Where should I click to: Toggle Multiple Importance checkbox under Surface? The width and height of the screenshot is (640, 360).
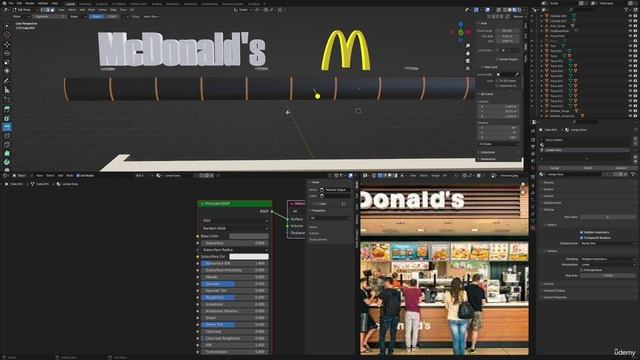581,232
